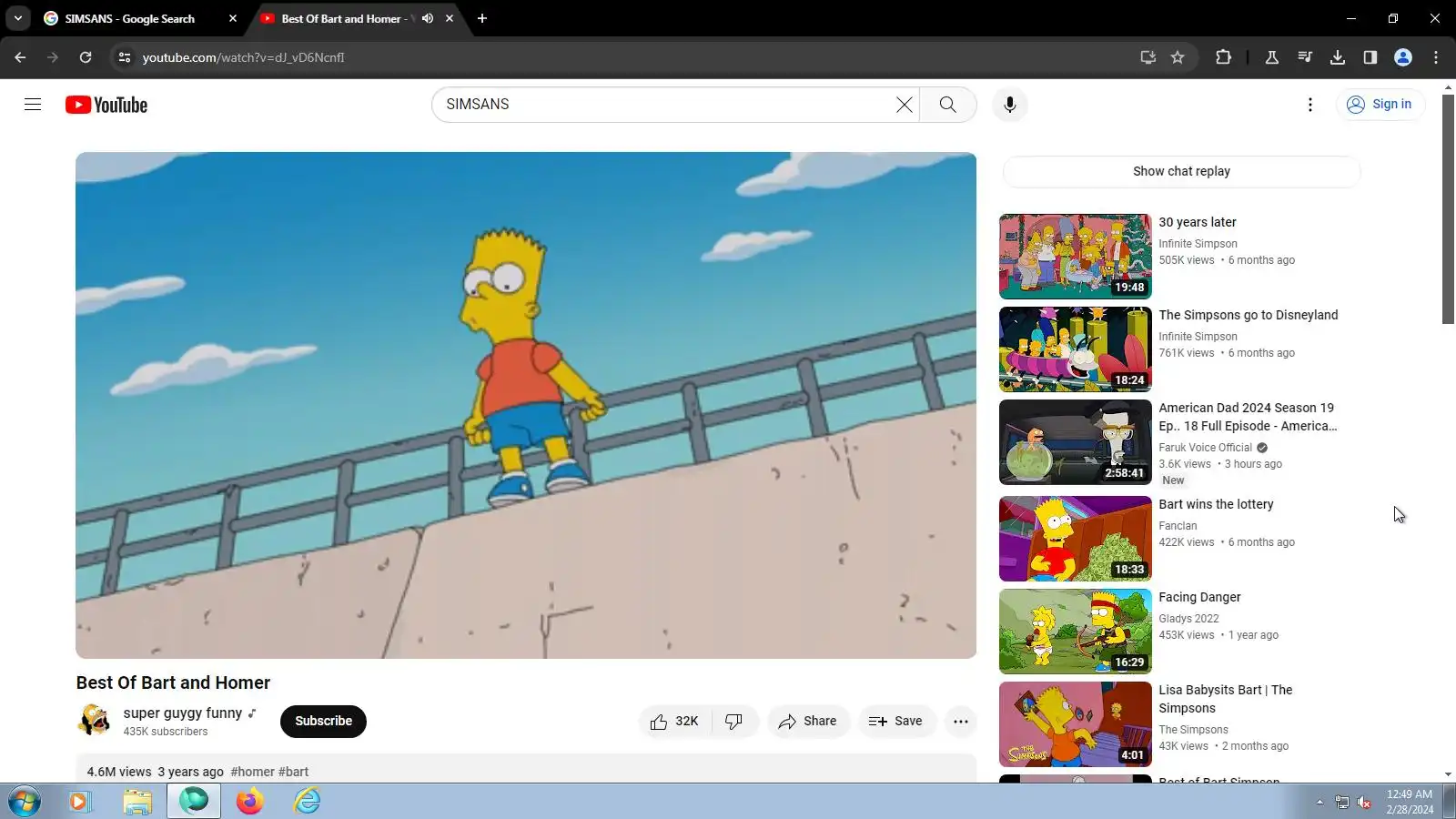This screenshot has height=819, width=1456.
Task: Open YouTube settings three-dot menu
Action: pyautogui.click(x=1310, y=105)
